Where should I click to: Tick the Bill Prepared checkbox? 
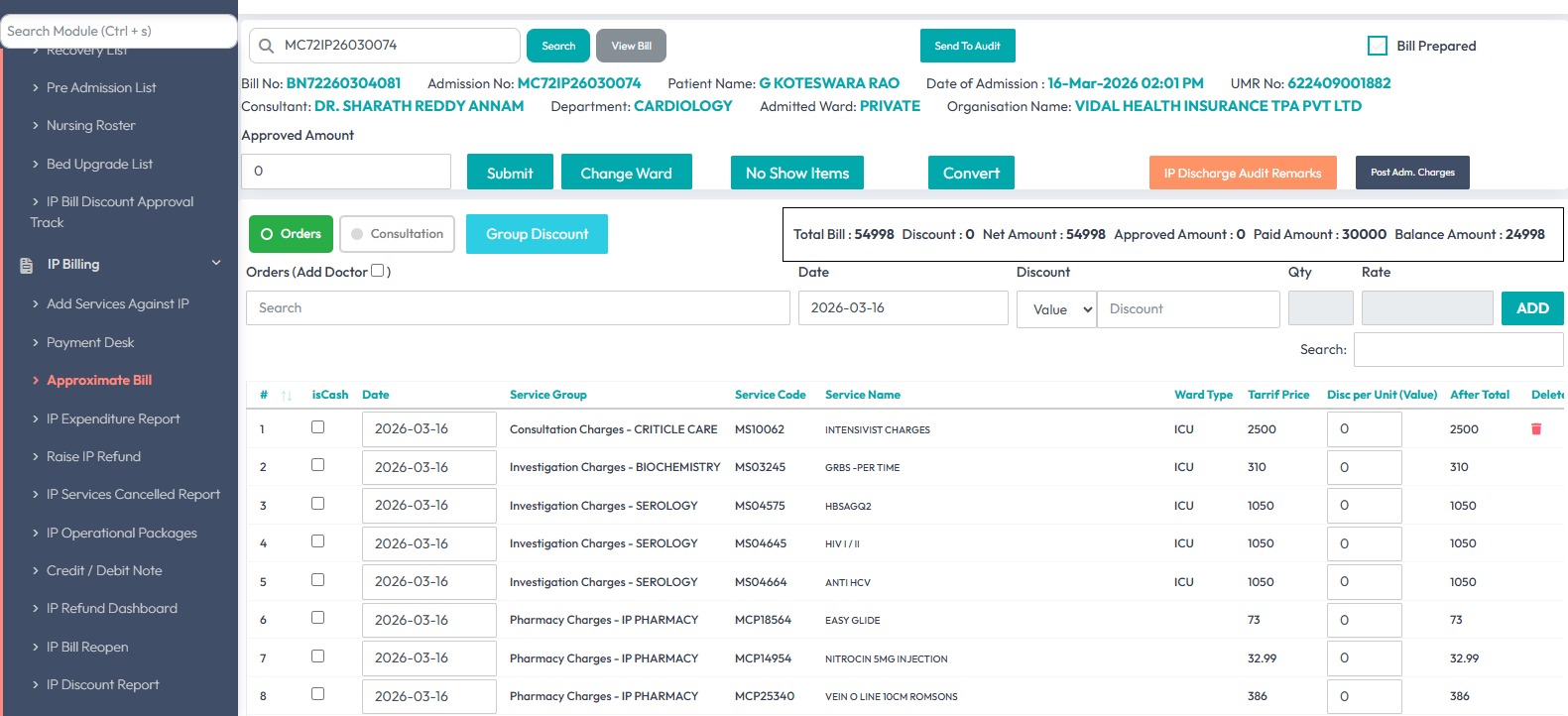tap(1378, 46)
